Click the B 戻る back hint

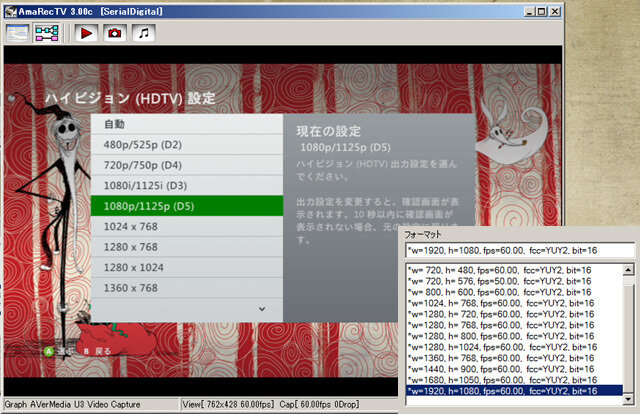97,351
